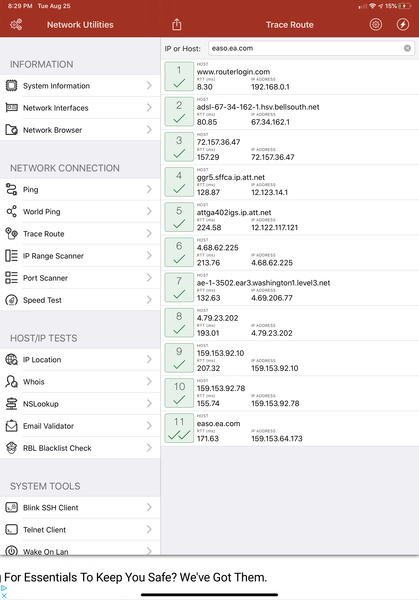Tap the circular target icon in header
The width and height of the screenshot is (419, 600).
(x=376, y=25)
